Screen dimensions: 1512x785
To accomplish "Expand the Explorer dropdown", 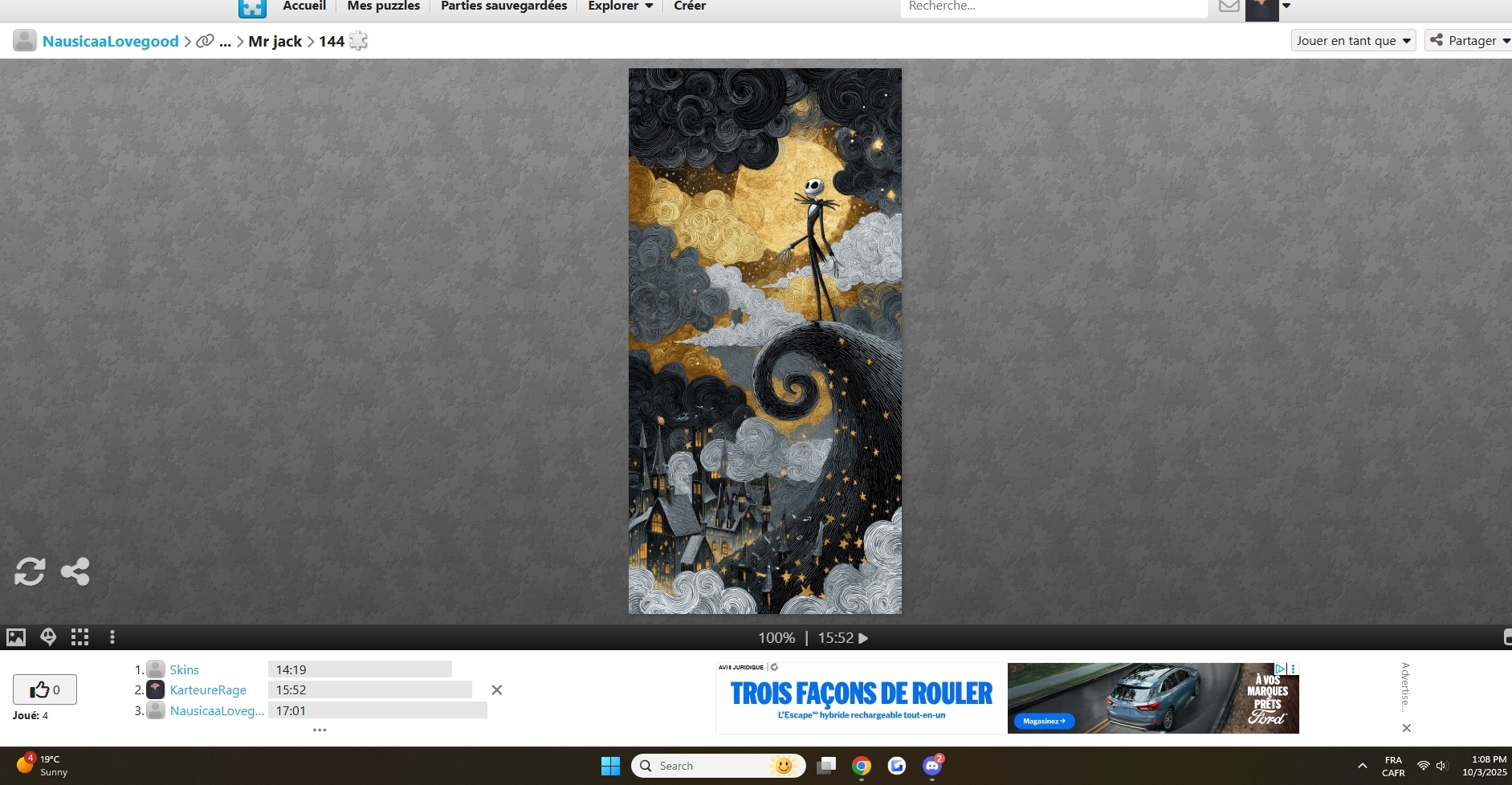I will click(x=620, y=6).
